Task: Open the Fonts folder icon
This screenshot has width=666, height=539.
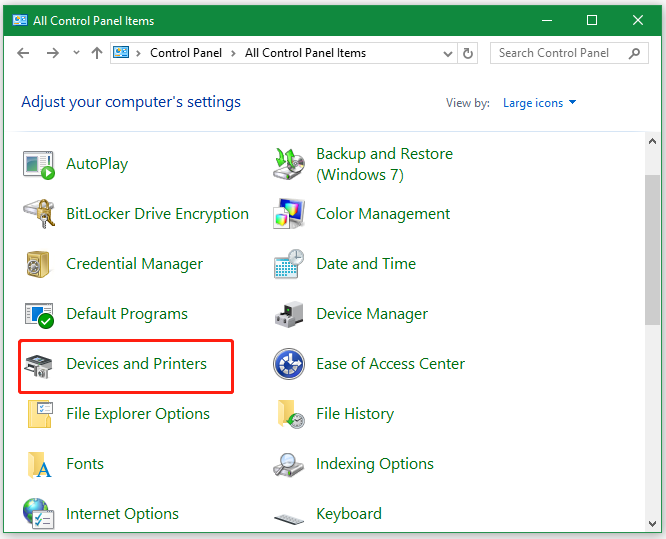Action: tap(39, 465)
